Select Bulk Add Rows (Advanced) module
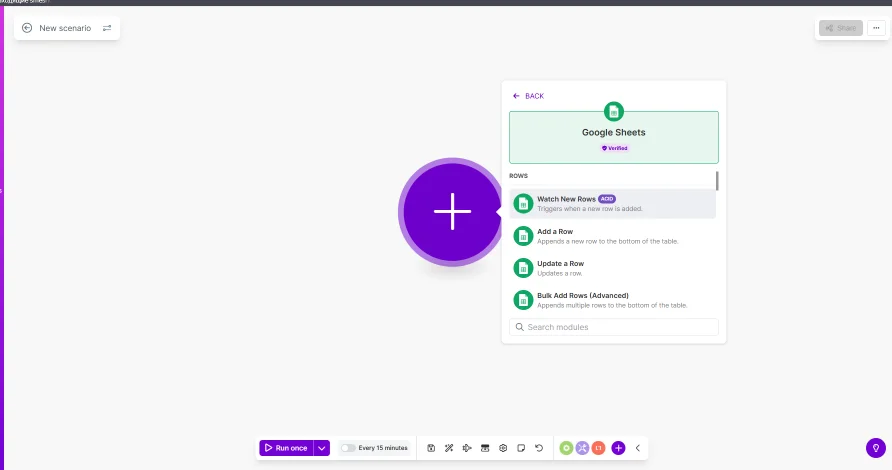The image size is (892, 470). tap(613, 300)
